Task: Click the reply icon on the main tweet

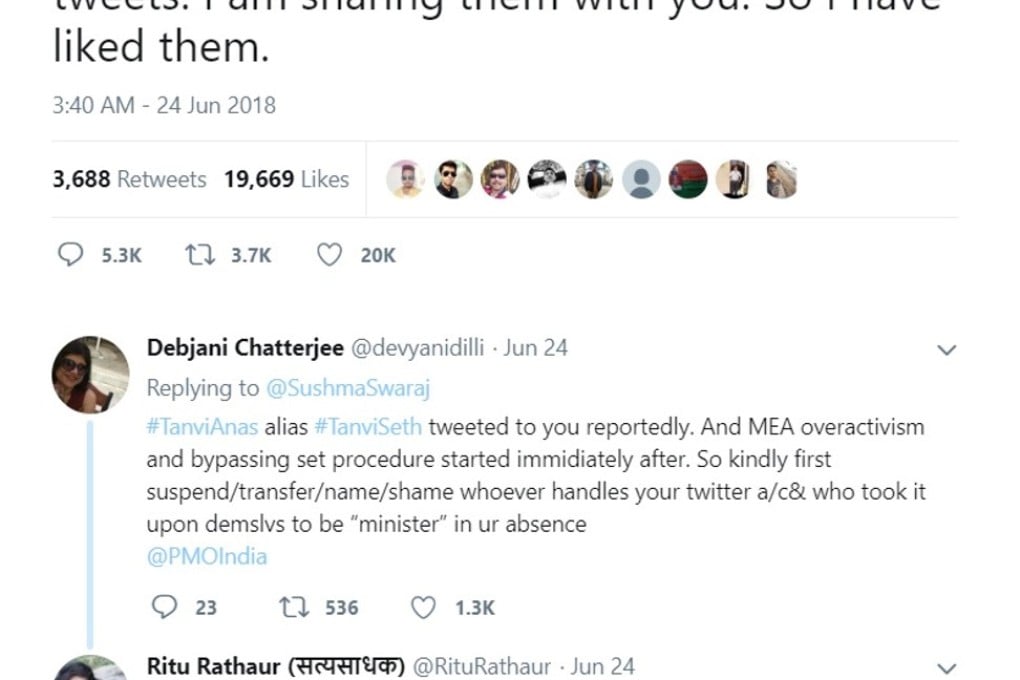Action: pos(69,255)
